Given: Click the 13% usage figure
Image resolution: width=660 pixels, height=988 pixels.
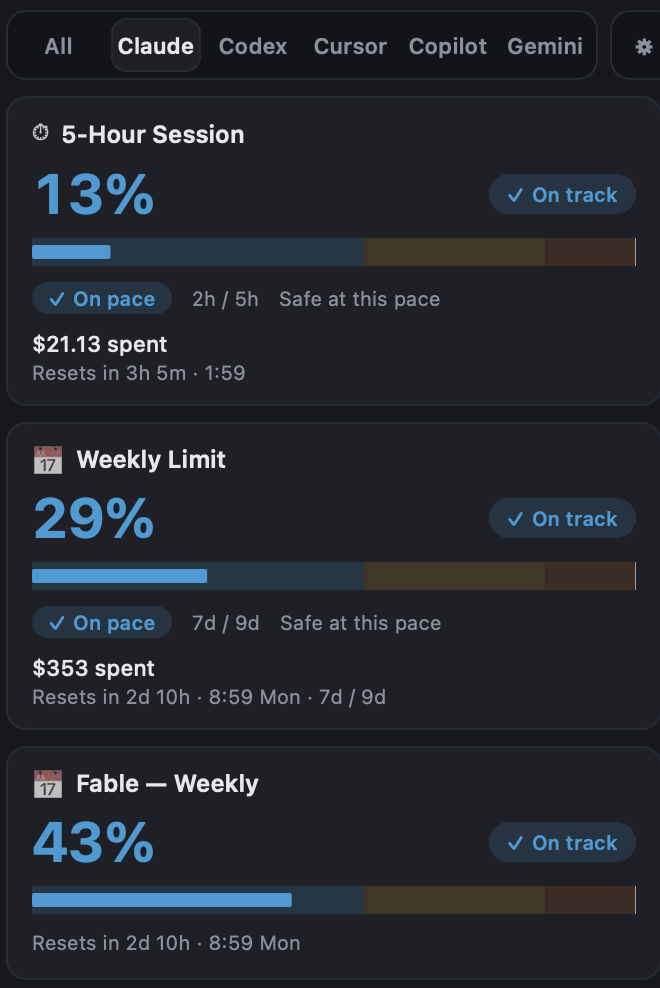Looking at the screenshot, I should 94,194.
